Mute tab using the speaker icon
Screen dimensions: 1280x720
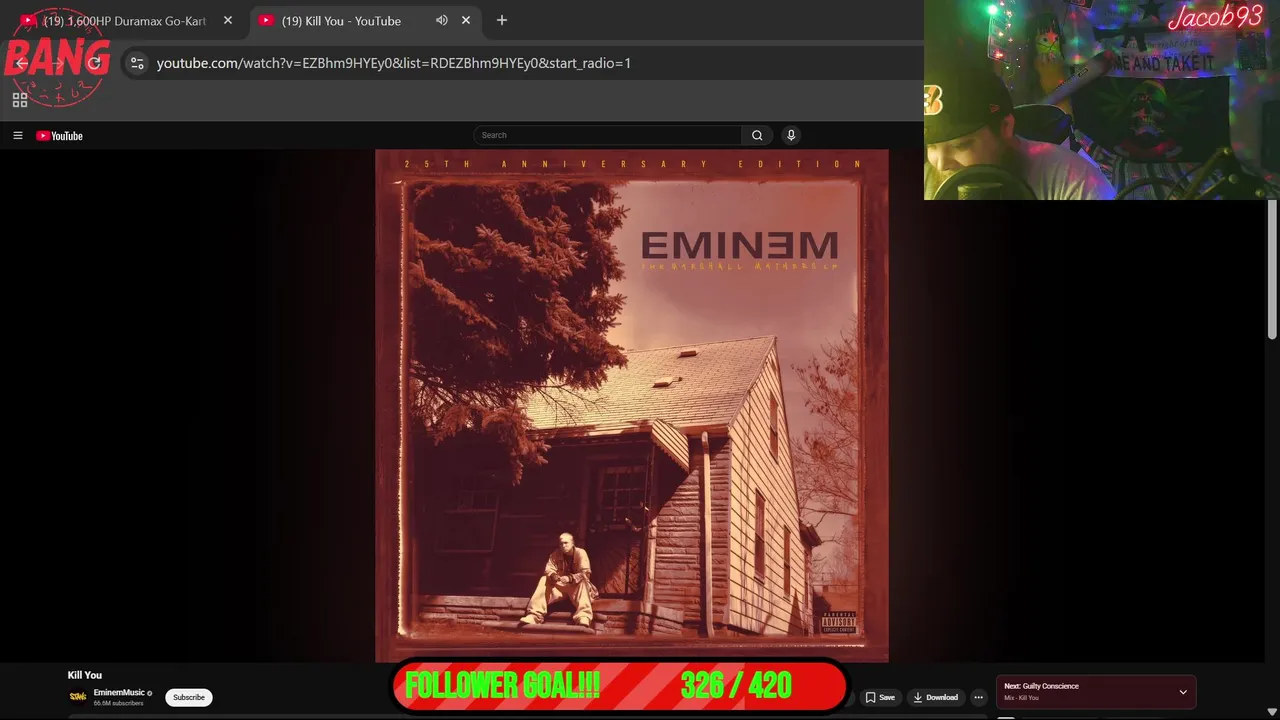(x=442, y=20)
